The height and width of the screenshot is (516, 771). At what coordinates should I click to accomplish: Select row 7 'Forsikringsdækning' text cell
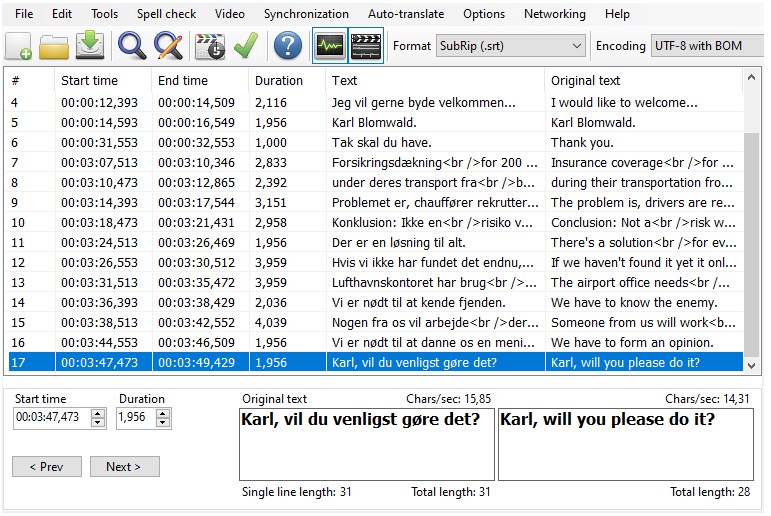(x=435, y=162)
